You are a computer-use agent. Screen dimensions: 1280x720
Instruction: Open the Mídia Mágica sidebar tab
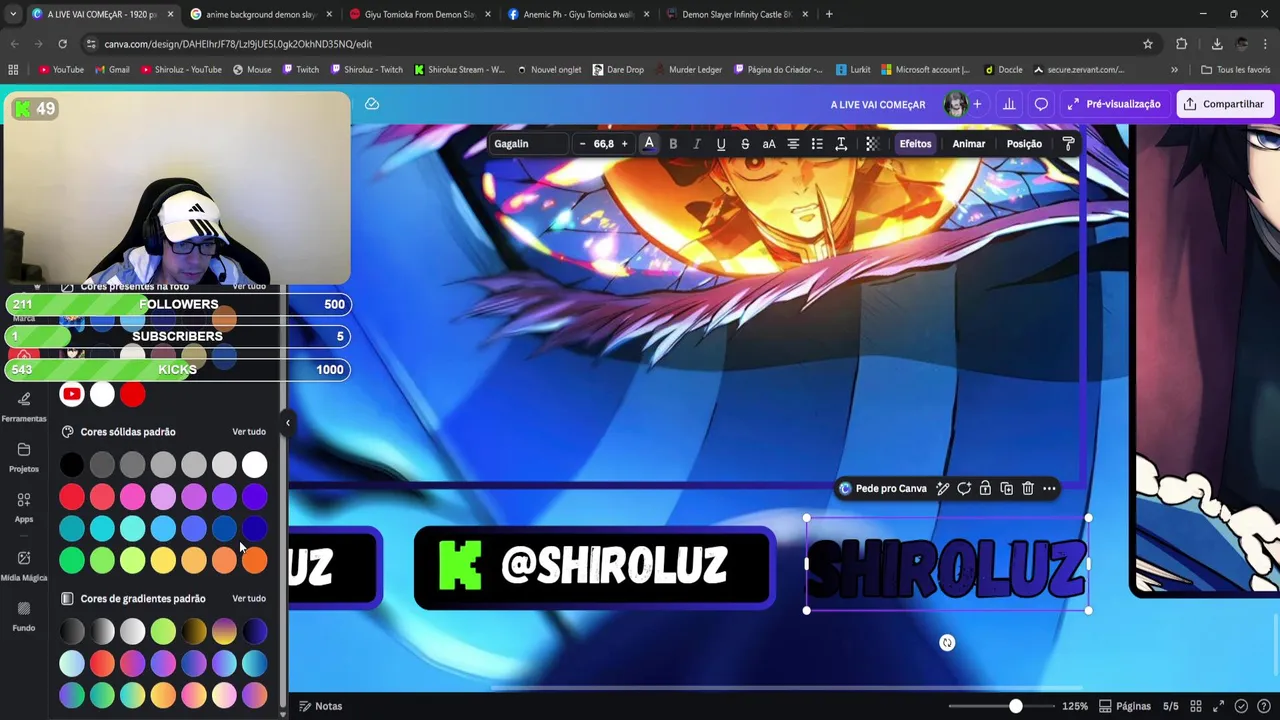click(x=24, y=566)
